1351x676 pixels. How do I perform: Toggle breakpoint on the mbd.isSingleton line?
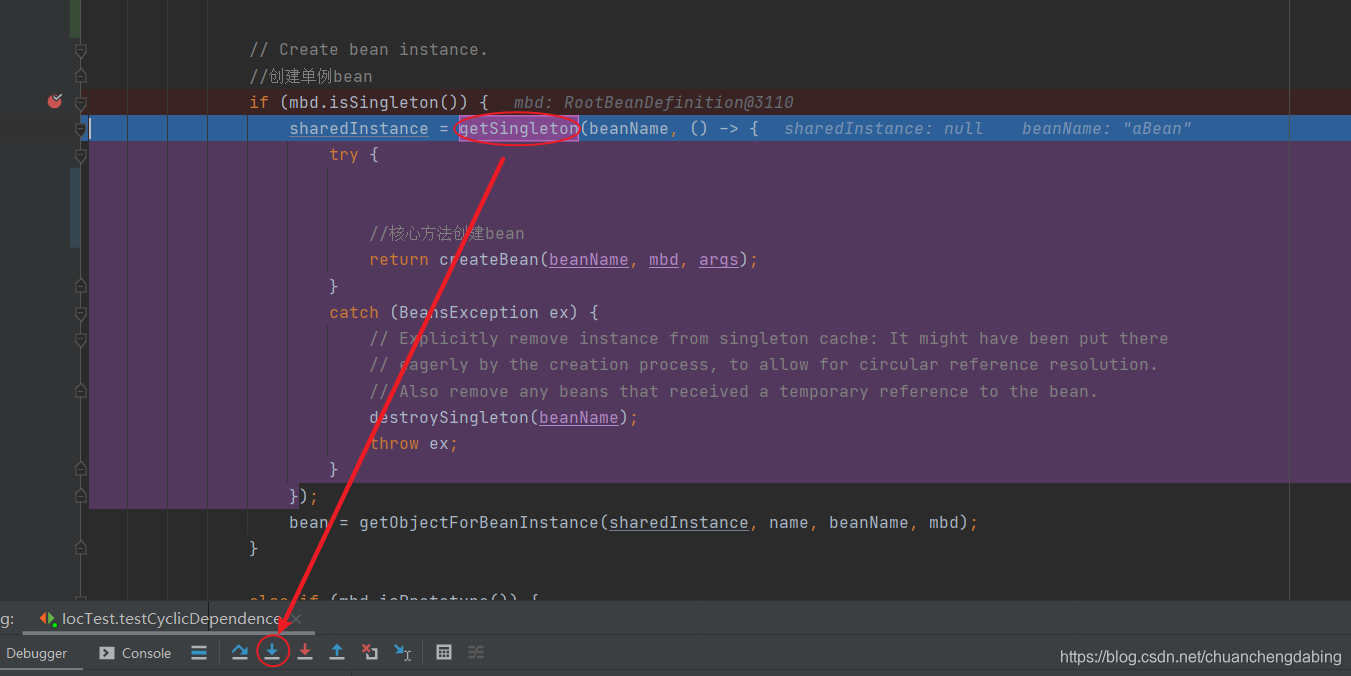55,101
